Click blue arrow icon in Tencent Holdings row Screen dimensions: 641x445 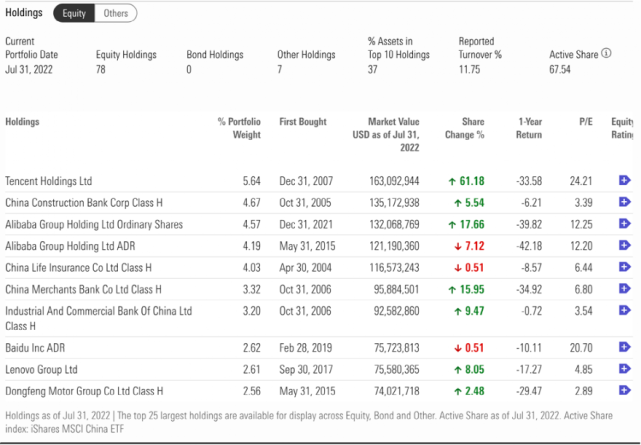pos(625,181)
